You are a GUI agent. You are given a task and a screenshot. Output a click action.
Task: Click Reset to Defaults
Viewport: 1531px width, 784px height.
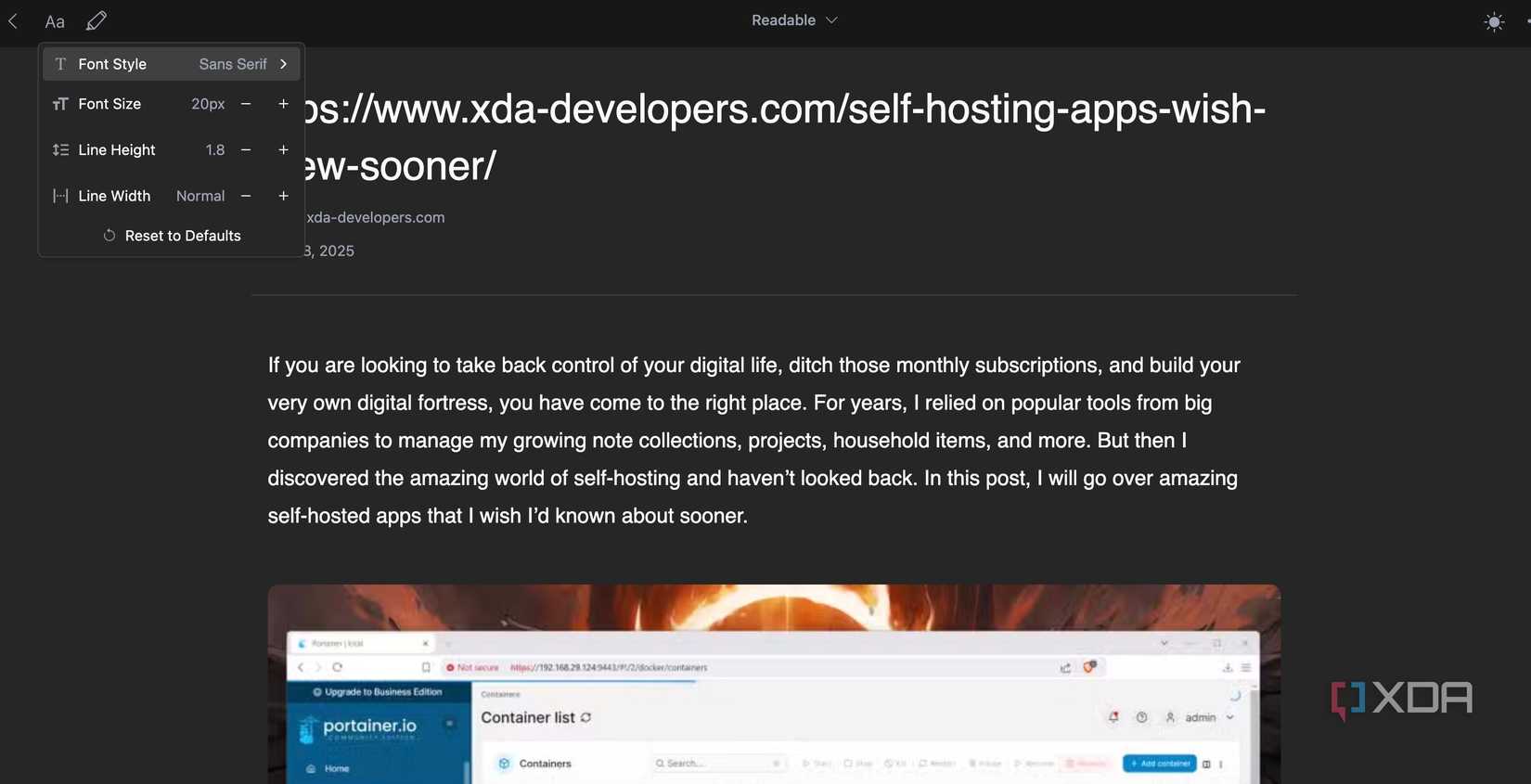click(x=172, y=236)
